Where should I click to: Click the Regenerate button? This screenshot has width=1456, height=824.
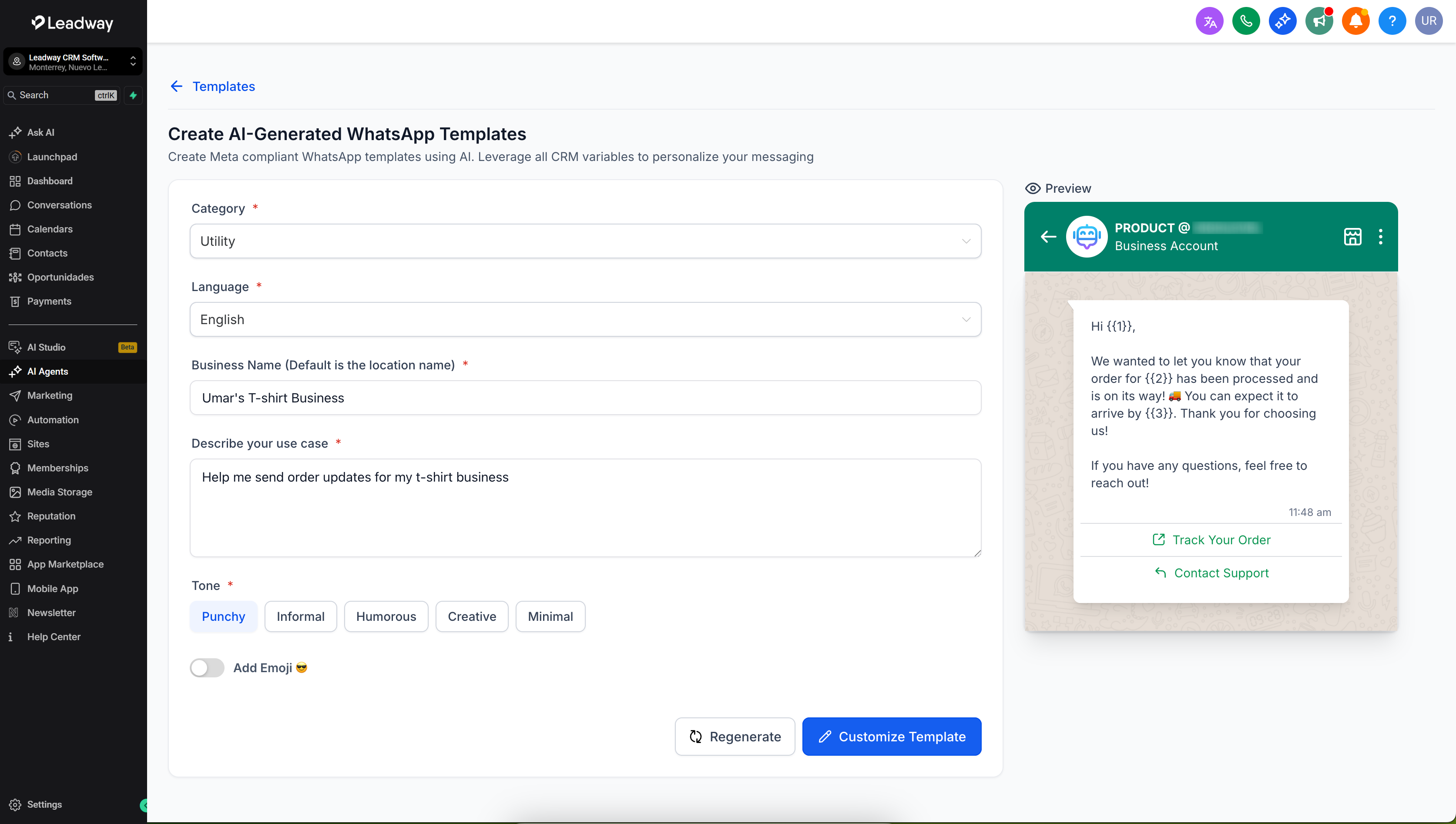(735, 736)
